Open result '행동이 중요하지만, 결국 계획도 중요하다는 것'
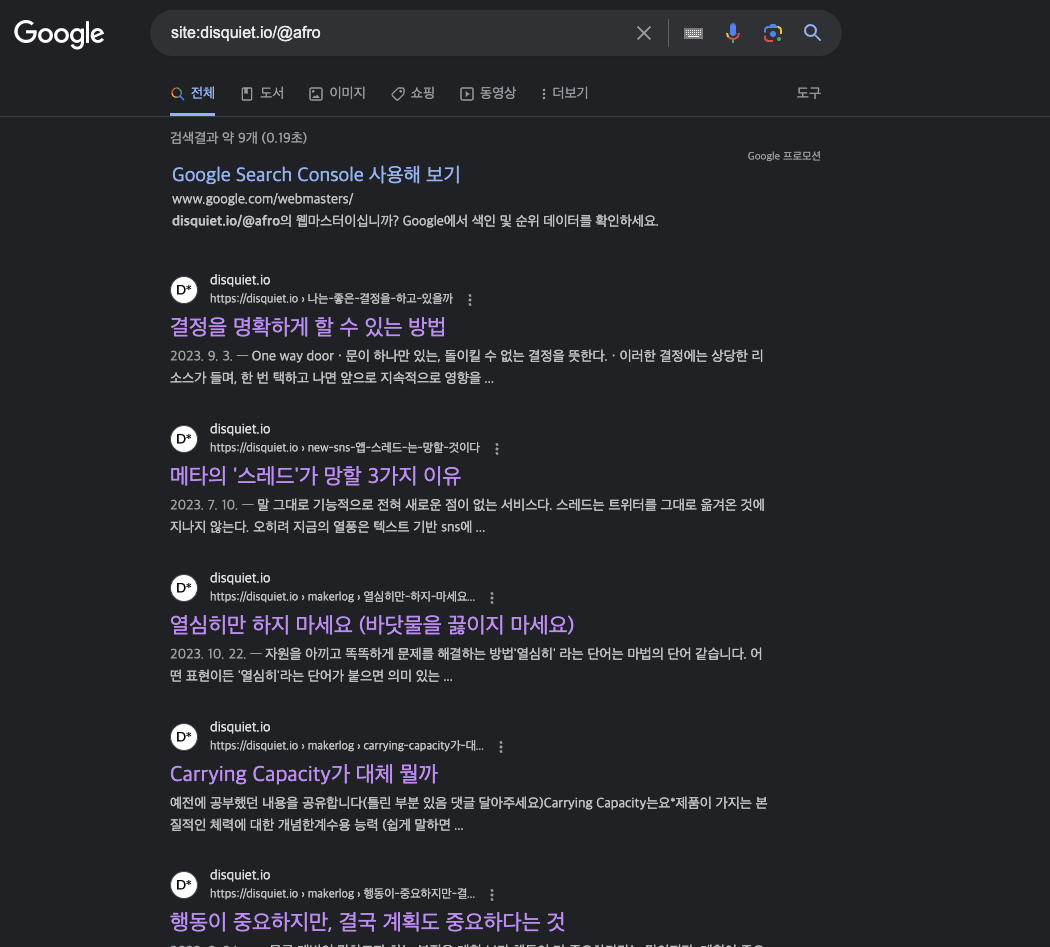Screen dimensions: 1050x947 pyautogui.click(x=367, y=922)
